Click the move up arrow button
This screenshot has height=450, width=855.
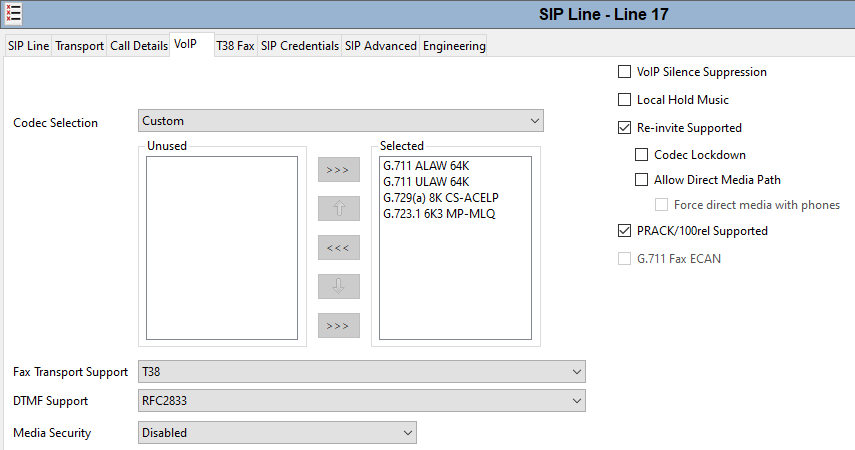click(339, 208)
